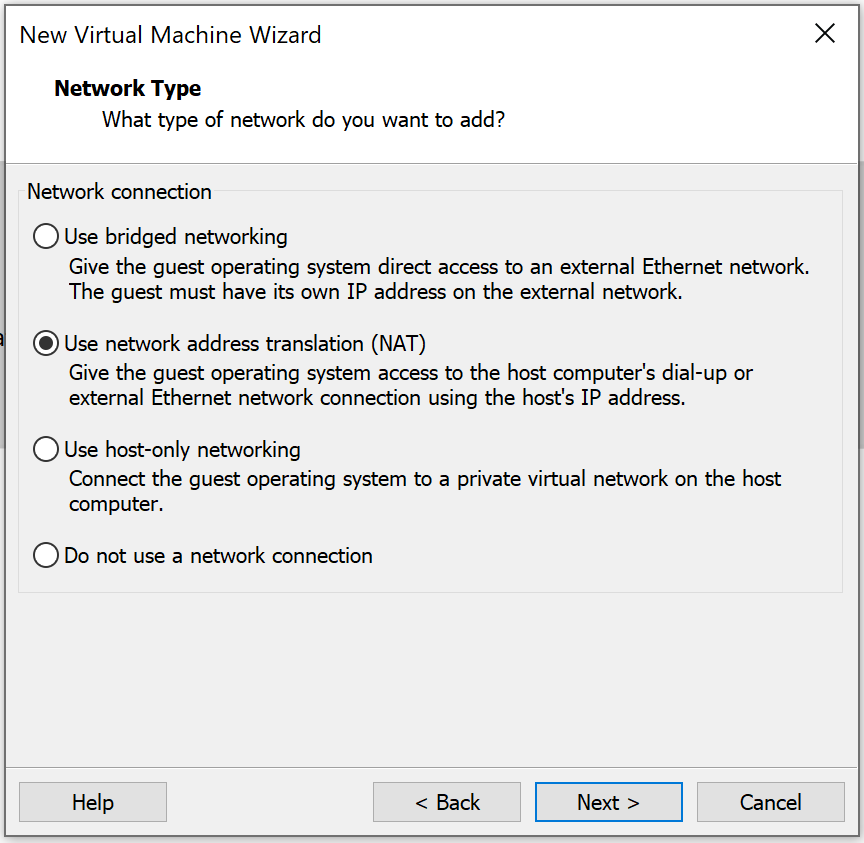Click the radio circle beside 'Use host-only networking'
The height and width of the screenshot is (843, 864).
click(x=45, y=449)
